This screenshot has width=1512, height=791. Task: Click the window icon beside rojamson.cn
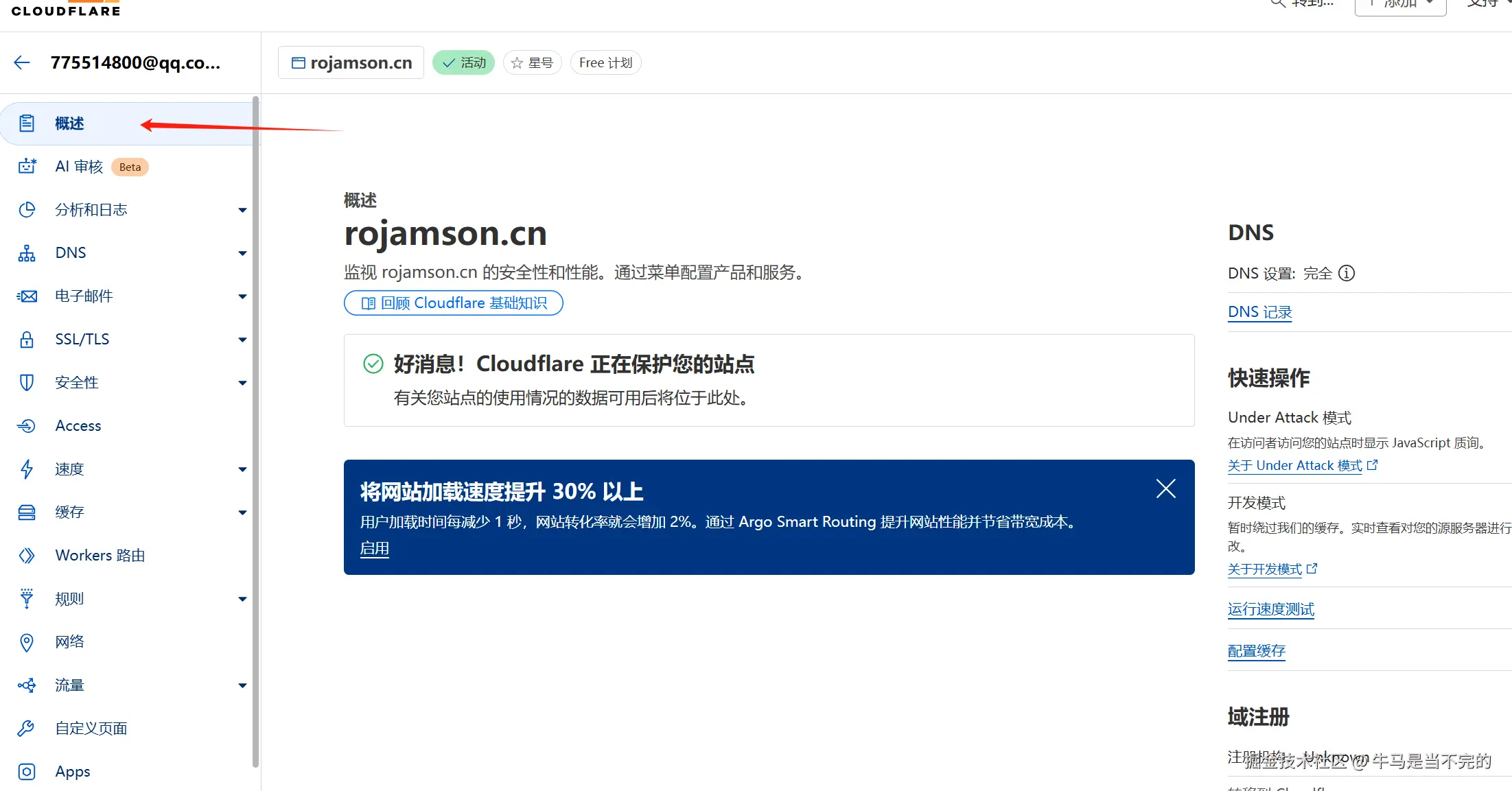(299, 63)
